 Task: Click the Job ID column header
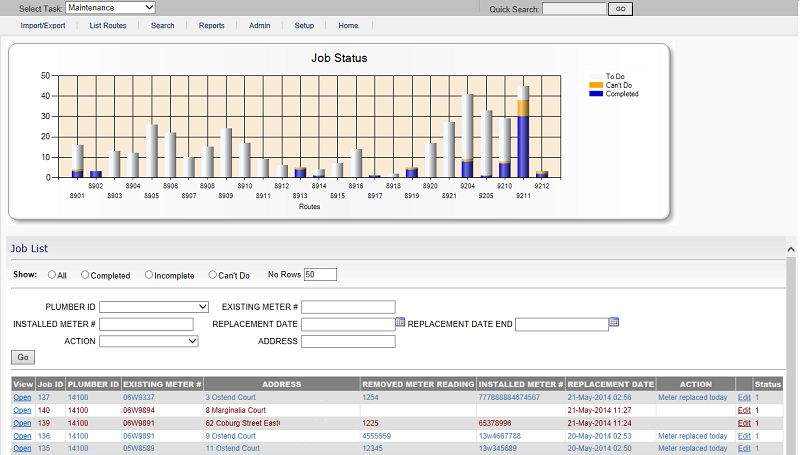51,384
